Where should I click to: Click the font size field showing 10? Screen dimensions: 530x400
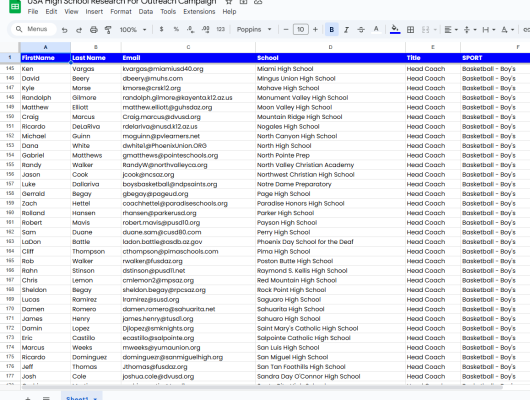tap(300, 29)
